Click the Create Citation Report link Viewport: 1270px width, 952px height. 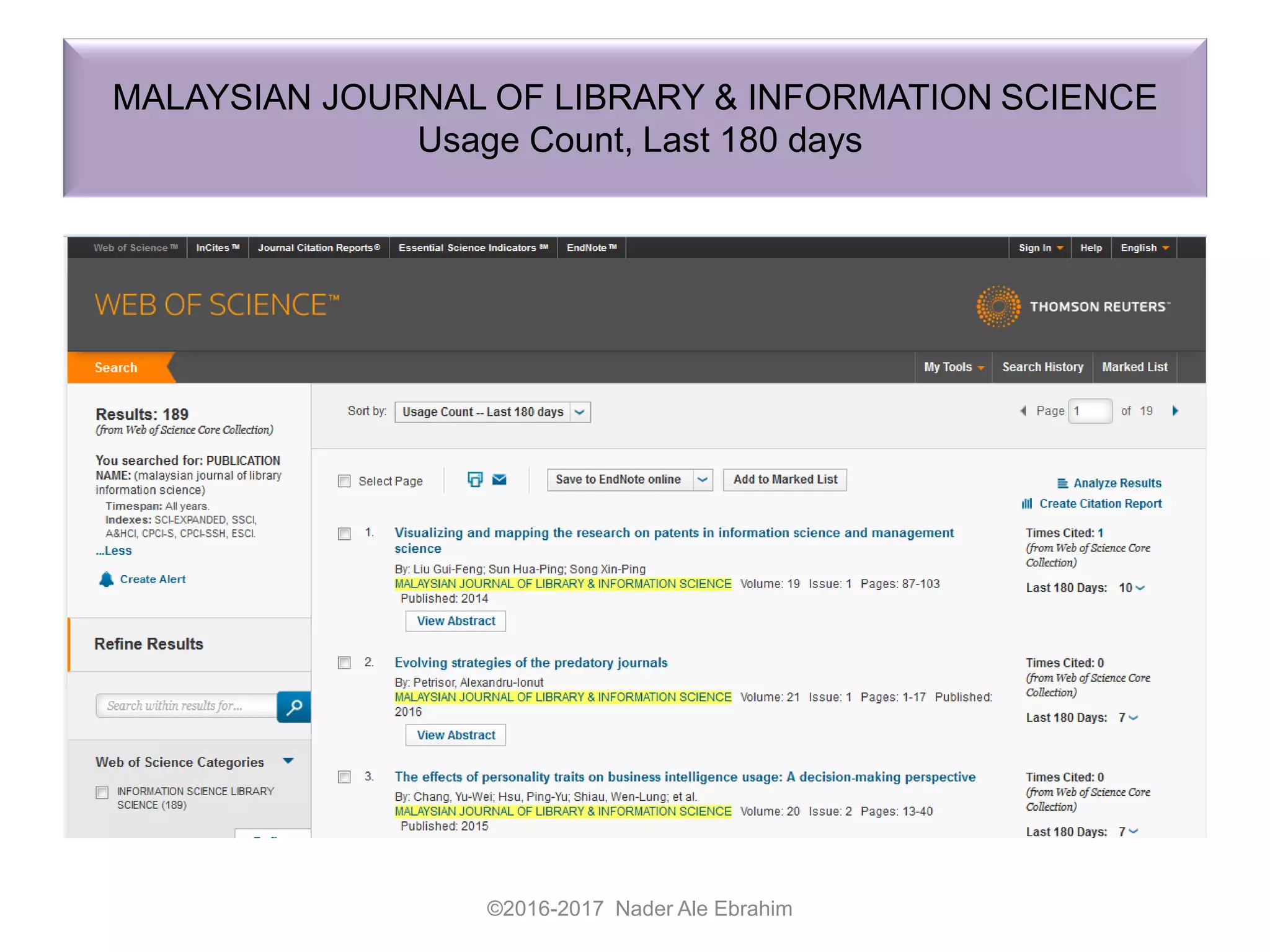click(x=1100, y=504)
